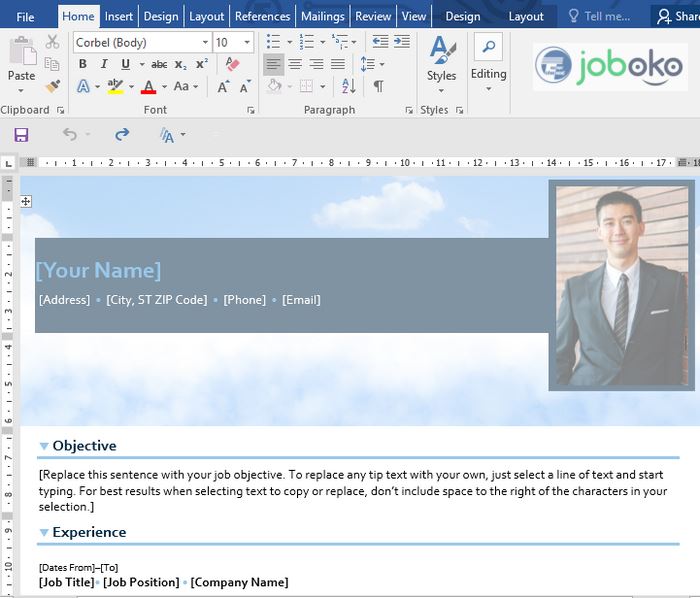Toggle Italic formatting

coord(104,64)
